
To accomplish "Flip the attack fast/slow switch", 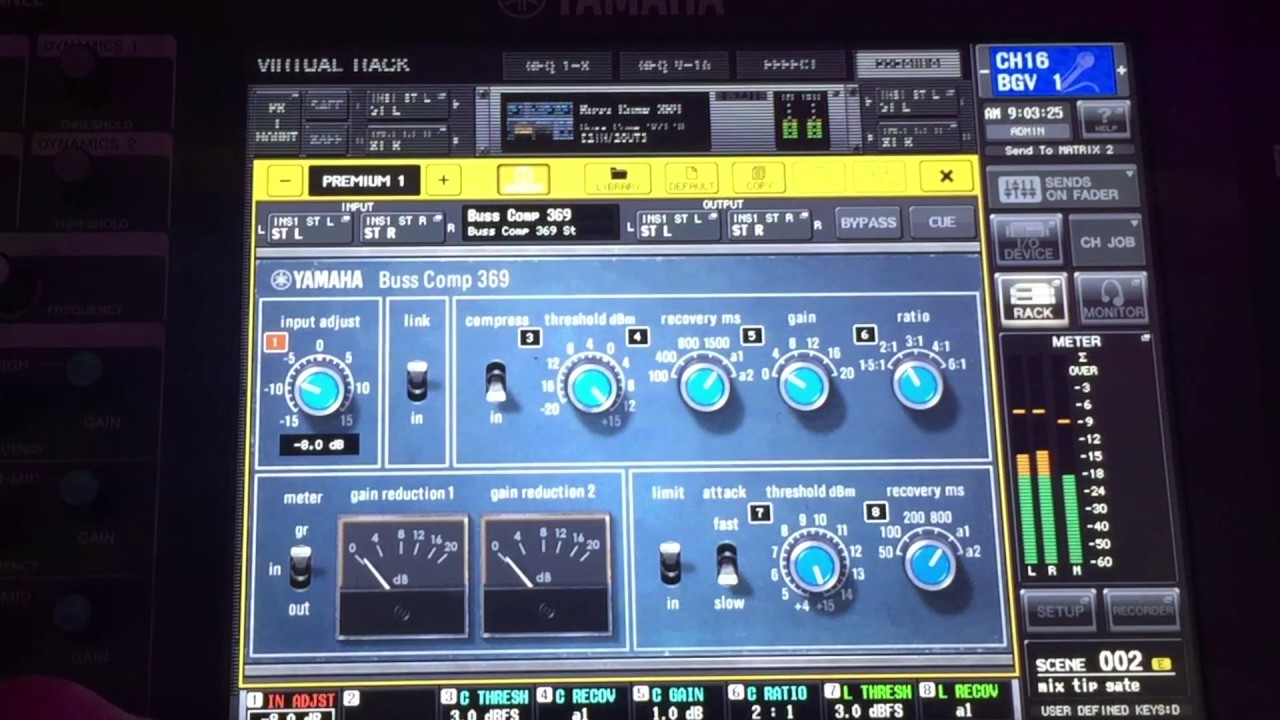I will point(728,565).
